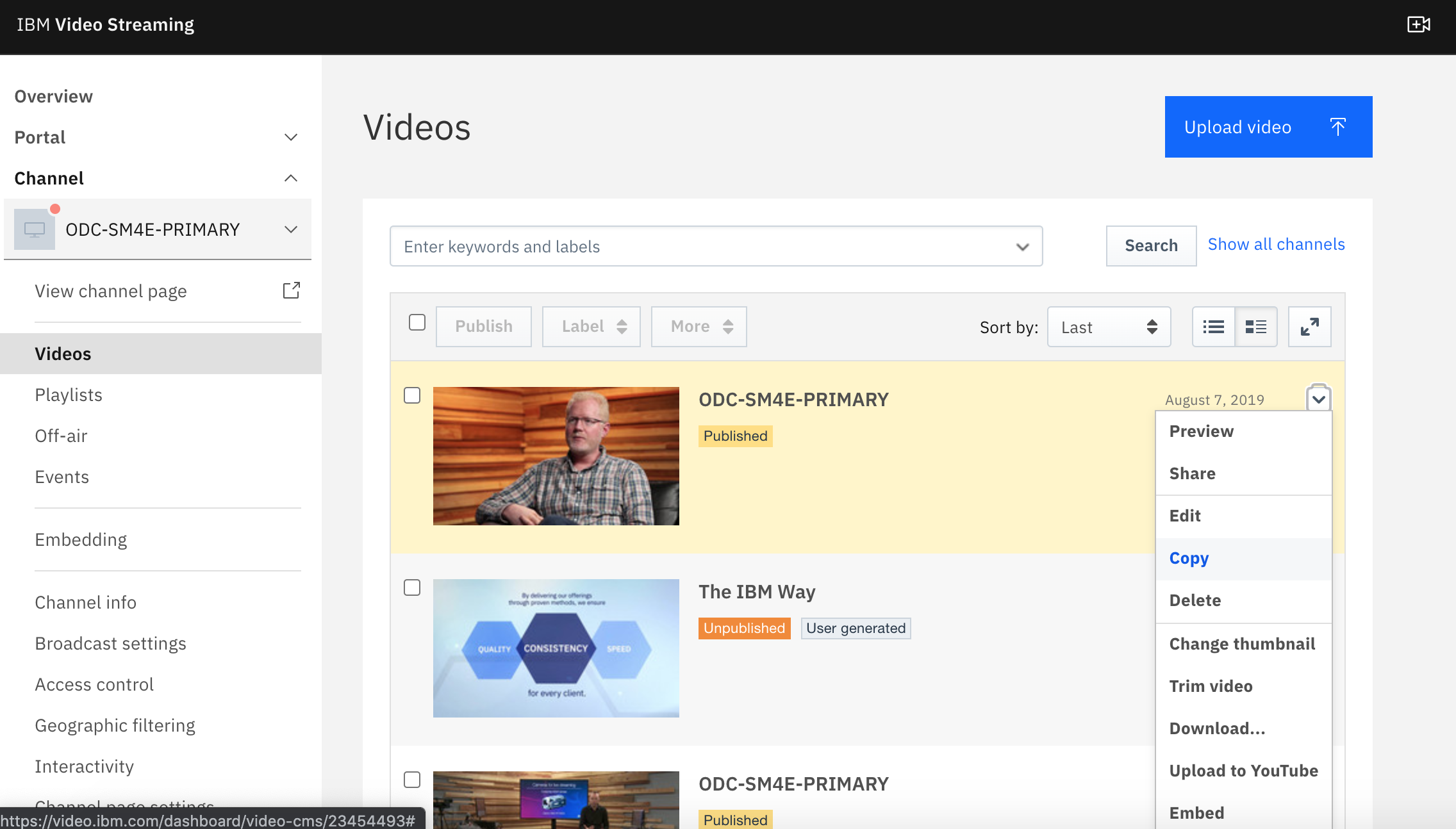Open Geographic filtering in the sidebar
The image size is (1456, 829).
(115, 725)
